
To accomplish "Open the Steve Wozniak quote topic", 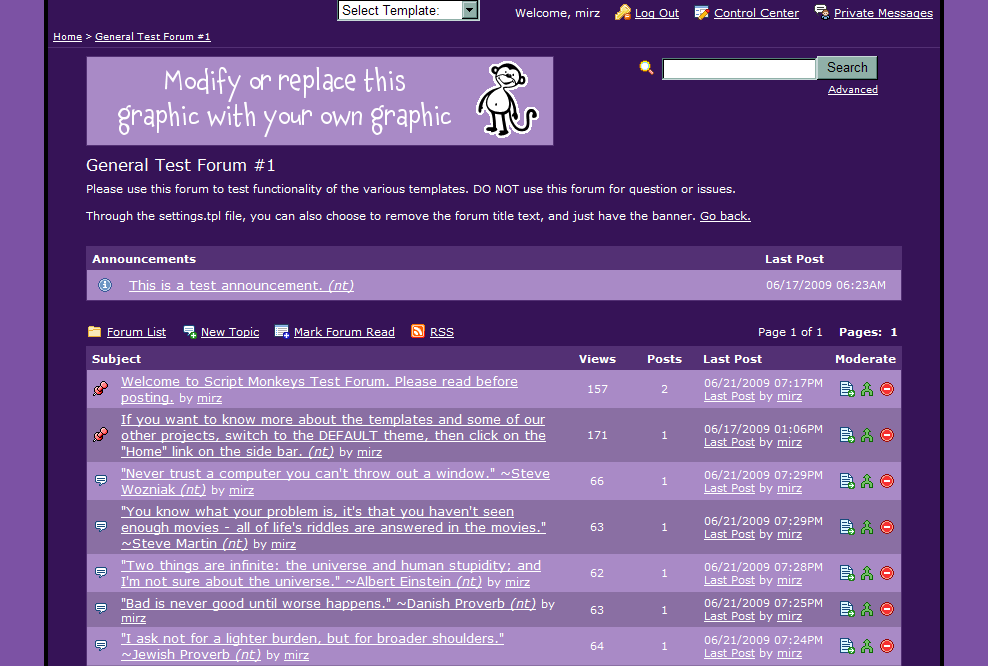I will 335,481.
